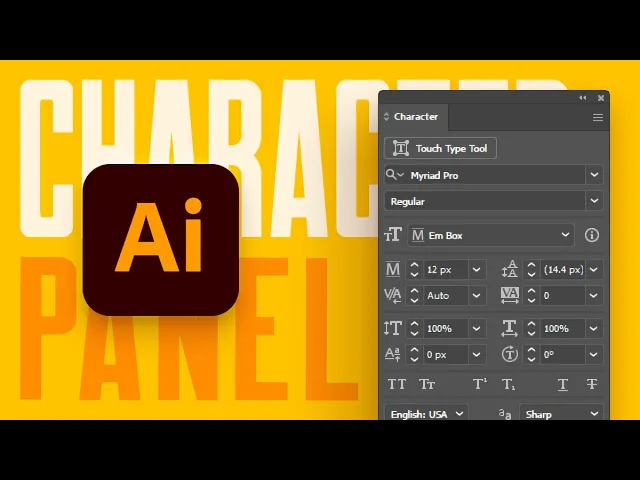Toggle Strikethrough formatting
Screen dimensions: 640x480
pos(592,384)
